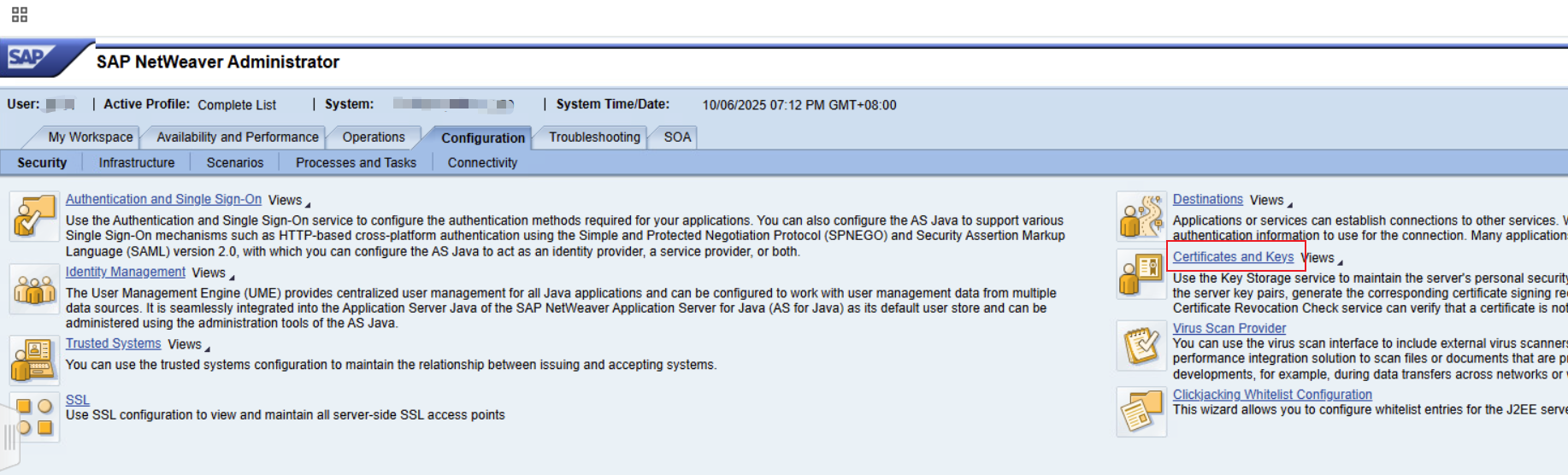Open the Availability and Performance tab
The height and width of the screenshot is (475, 1568).
(x=237, y=137)
